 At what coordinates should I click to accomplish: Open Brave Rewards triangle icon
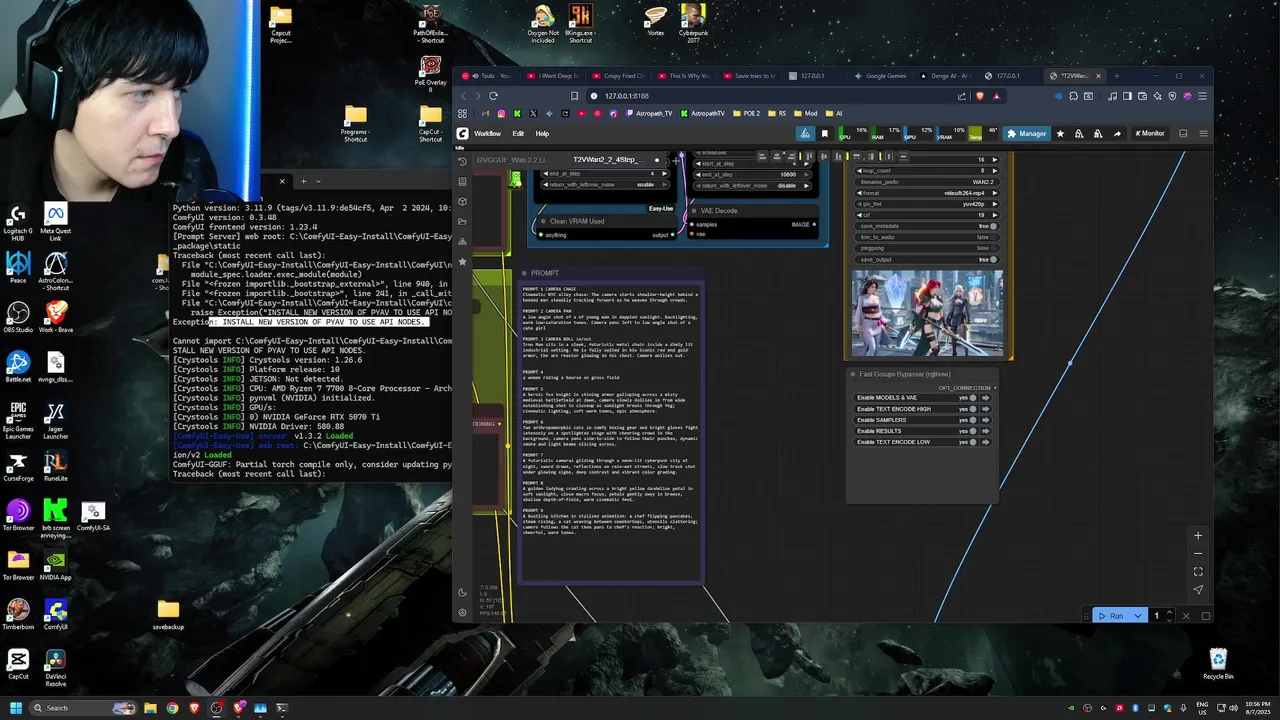pyautogui.click(x=996, y=96)
